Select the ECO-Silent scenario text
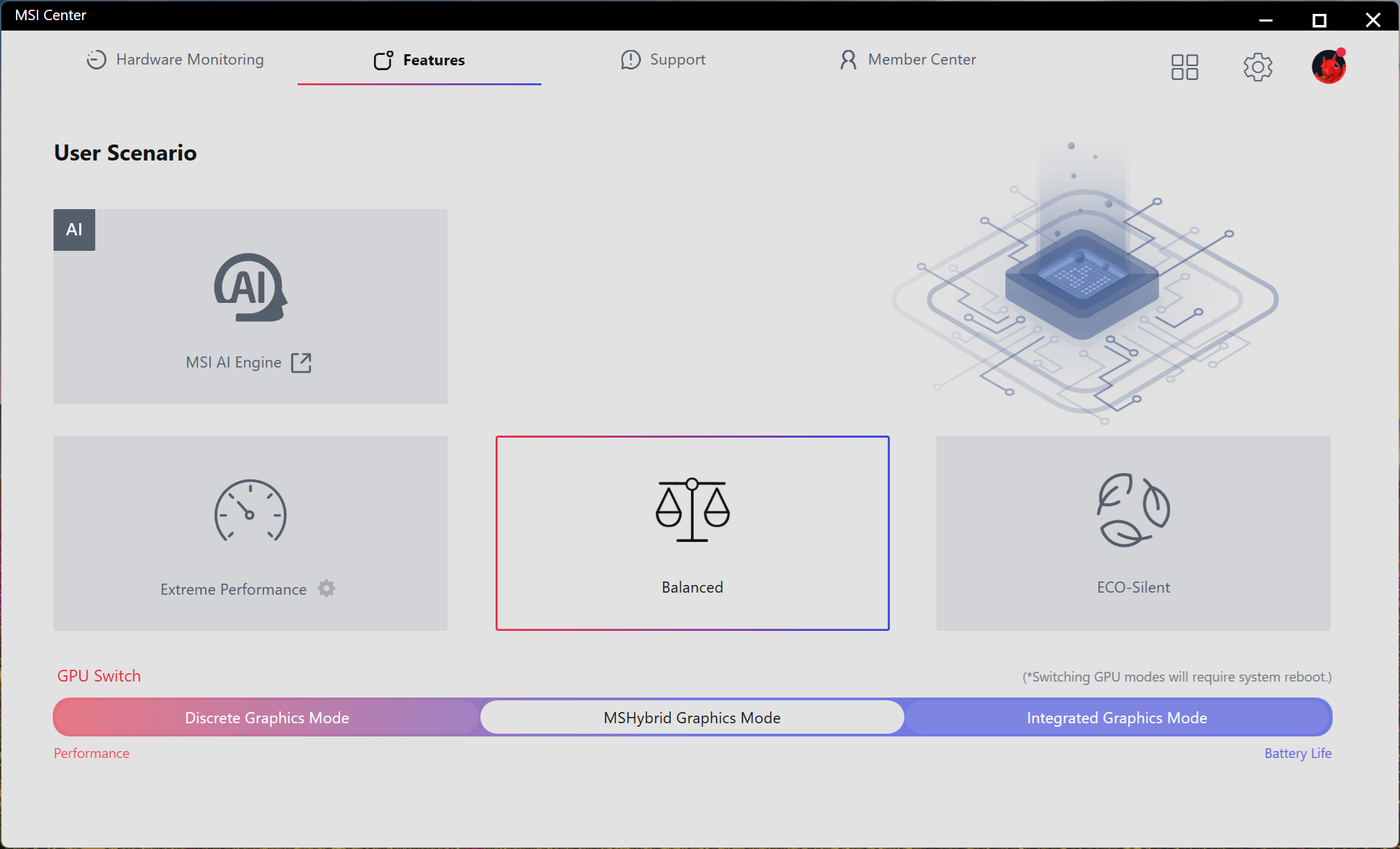The width and height of the screenshot is (1400, 849). click(x=1133, y=588)
